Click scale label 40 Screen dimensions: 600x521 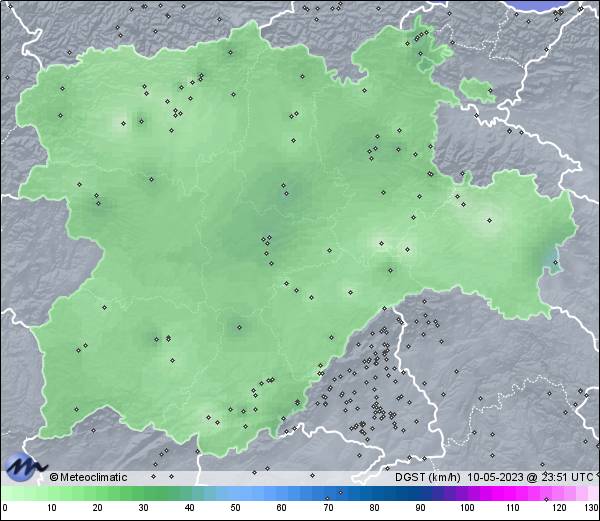[190, 508]
